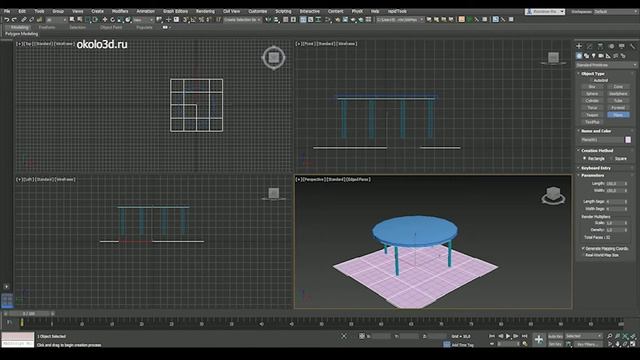Open the selection filter dropdown
This screenshot has height=360, width=640.
(56, 20)
